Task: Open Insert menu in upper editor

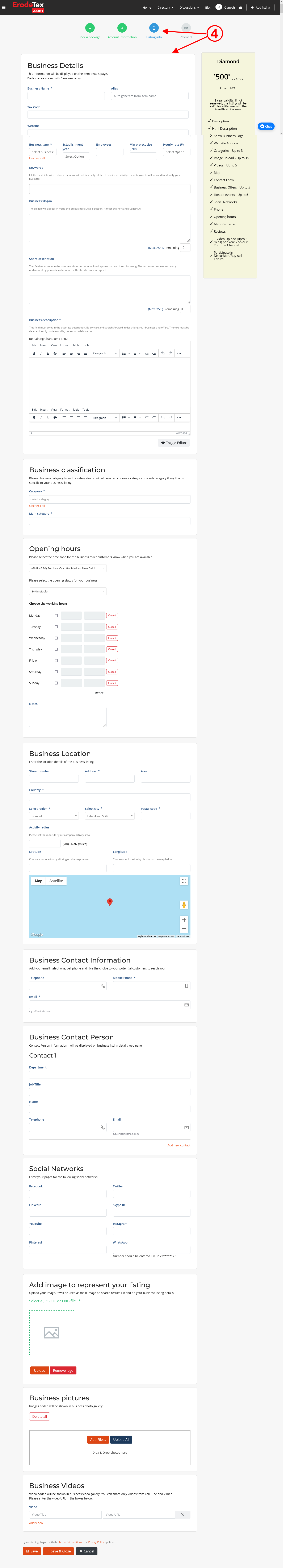Action: (x=44, y=345)
